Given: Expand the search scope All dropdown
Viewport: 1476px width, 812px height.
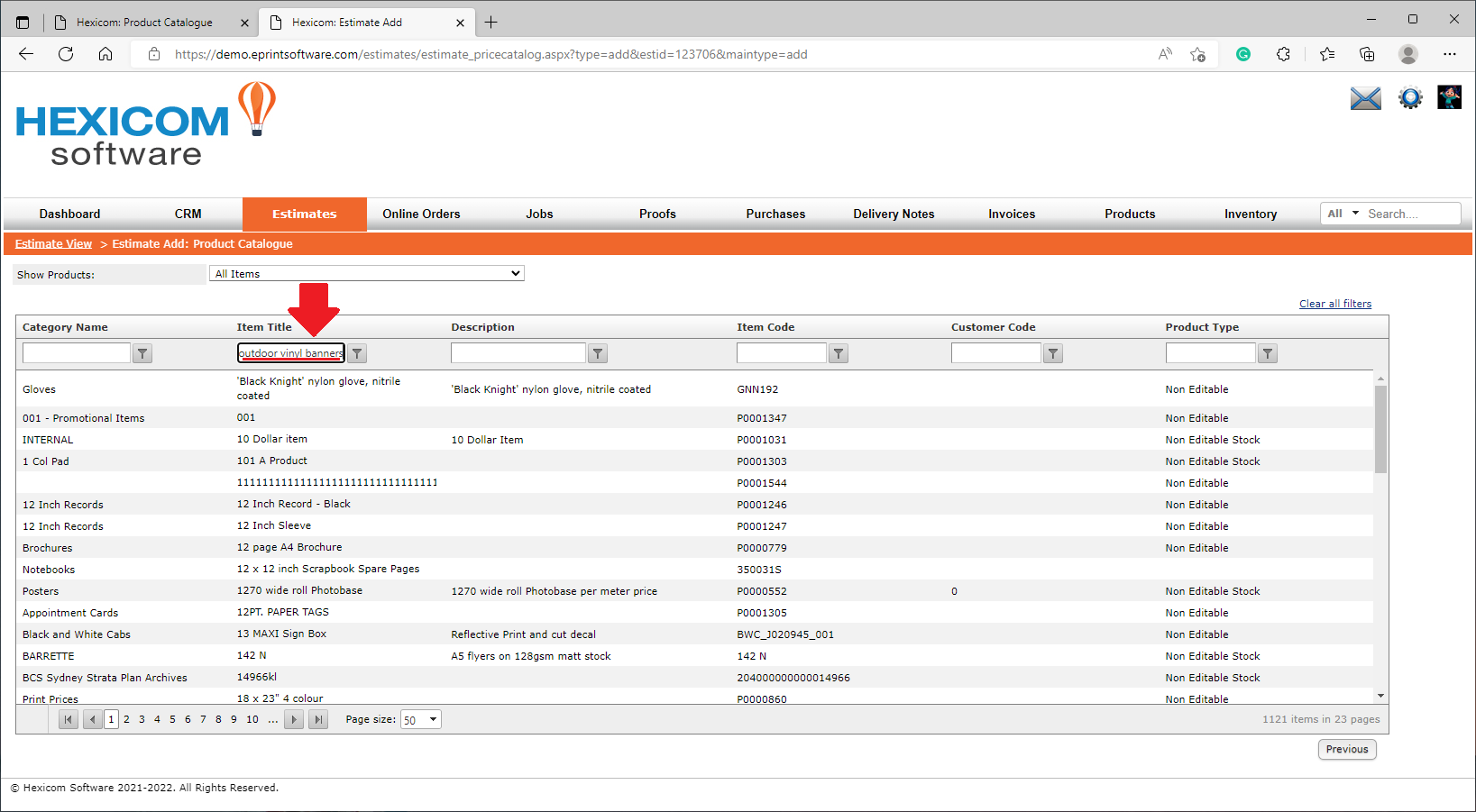Looking at the screenshot, I should click(x=1343, y=214).
